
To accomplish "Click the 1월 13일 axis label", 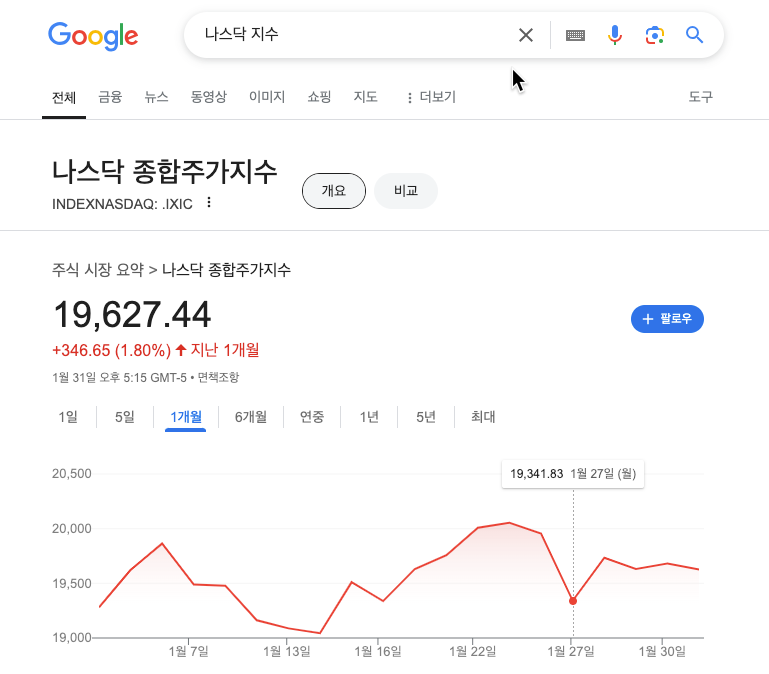I will pyautogui.click(x=287, y=651).
